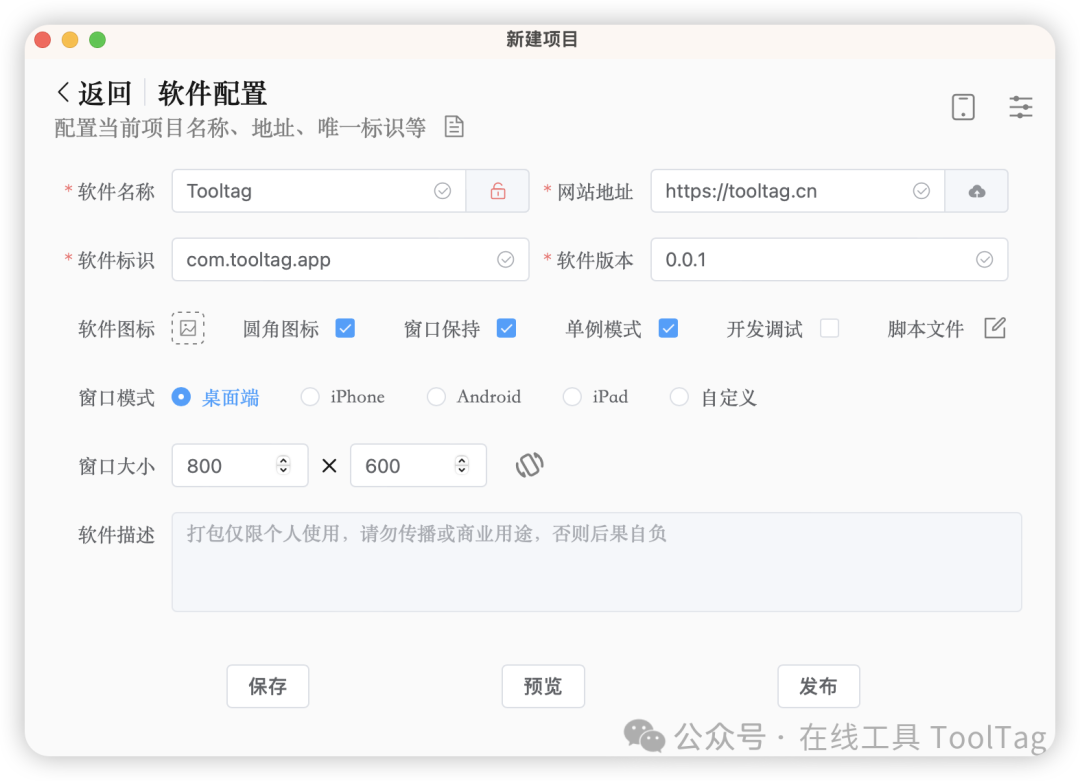Open the mobile device preview icon
Screen dimensions: 1080x781
coord(963,107)
